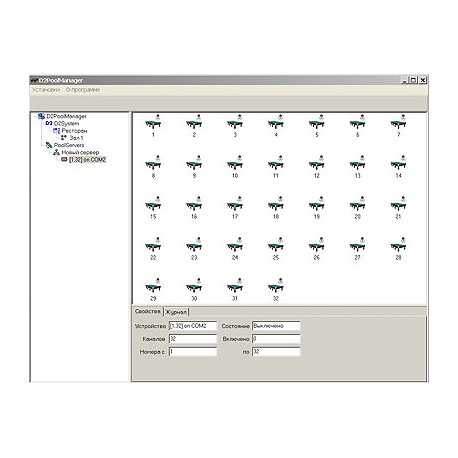458x458 pixels.
Task: Maximize the D2PoolManager window
Action: pyautogui.click(x=413, y=80)
